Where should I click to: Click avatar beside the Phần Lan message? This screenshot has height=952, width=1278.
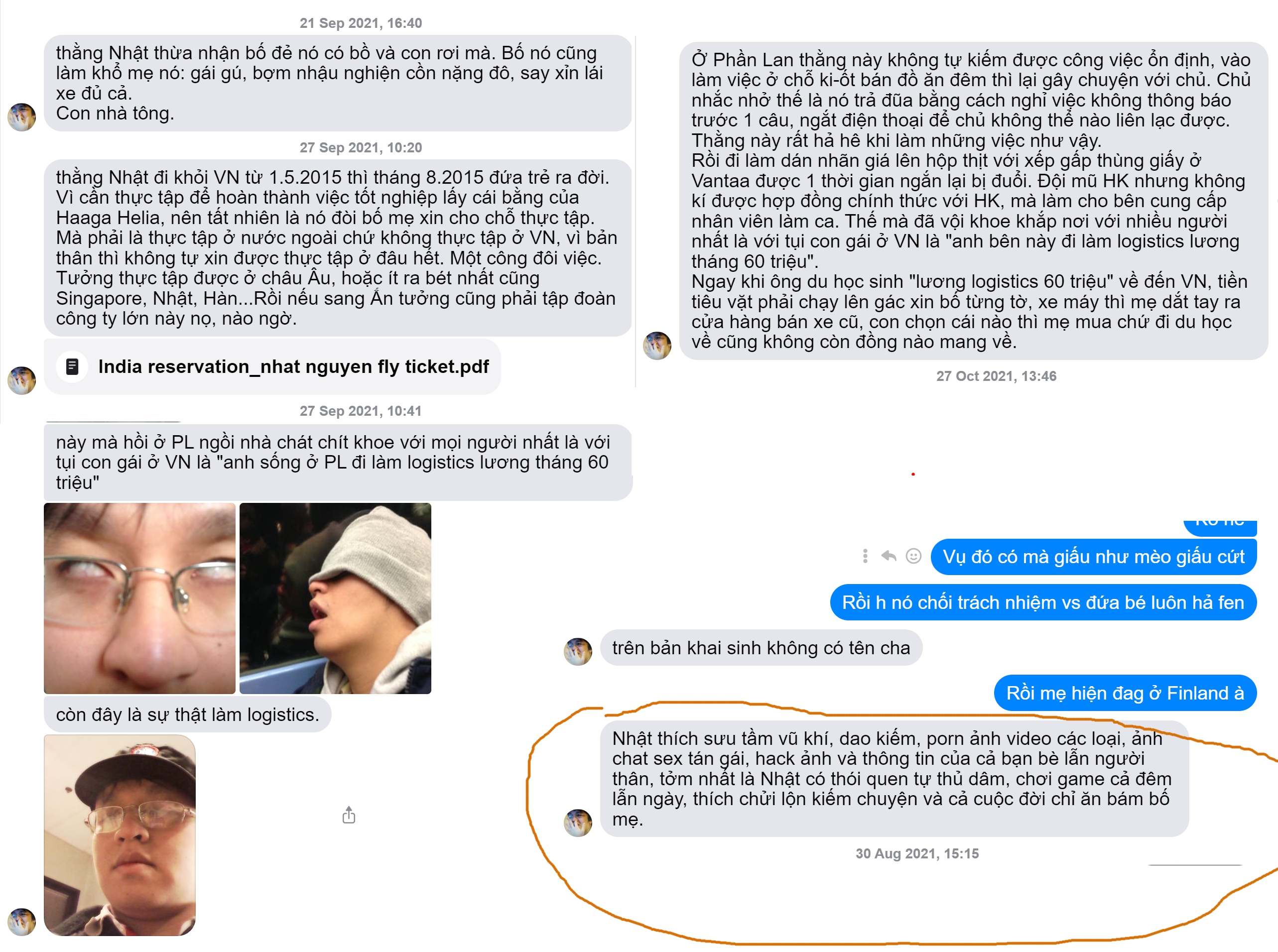pyautogui.click(x=657, y=346)
